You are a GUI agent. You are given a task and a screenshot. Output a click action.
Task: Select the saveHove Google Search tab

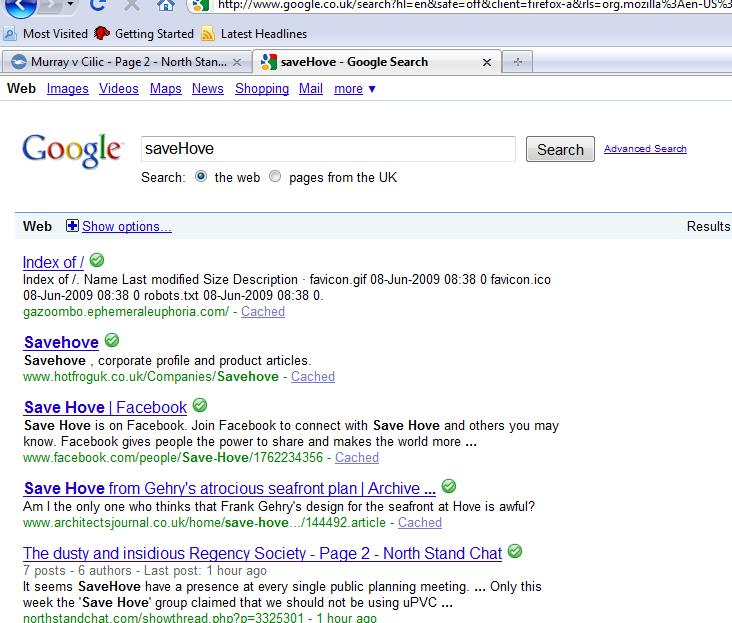coord(376,62)
